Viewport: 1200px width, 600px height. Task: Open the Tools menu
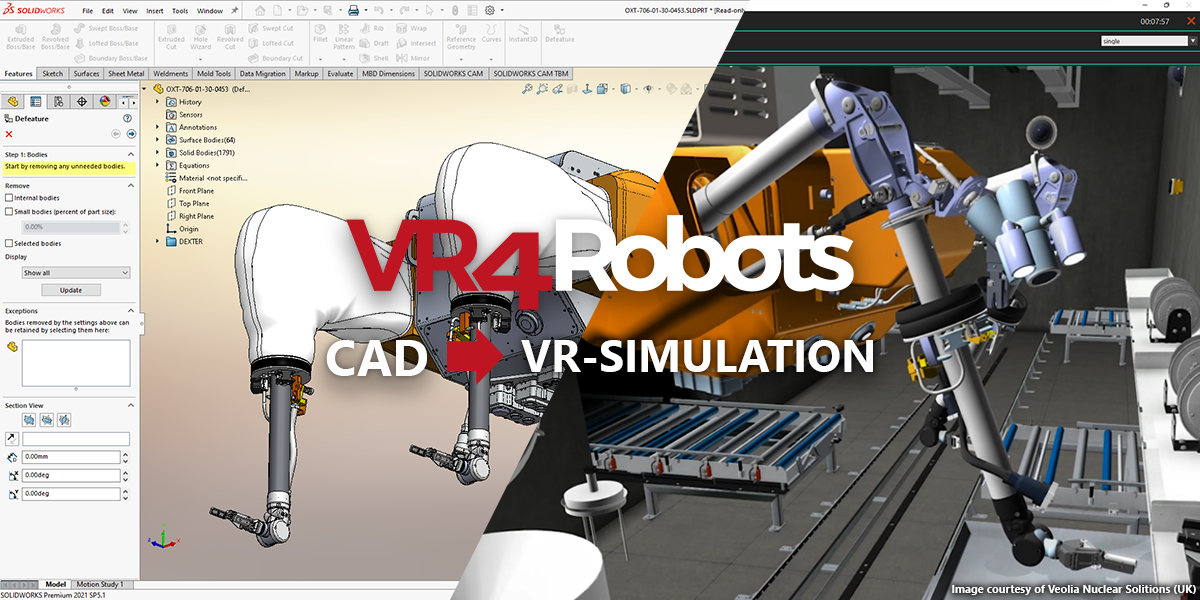click(180, 10)
